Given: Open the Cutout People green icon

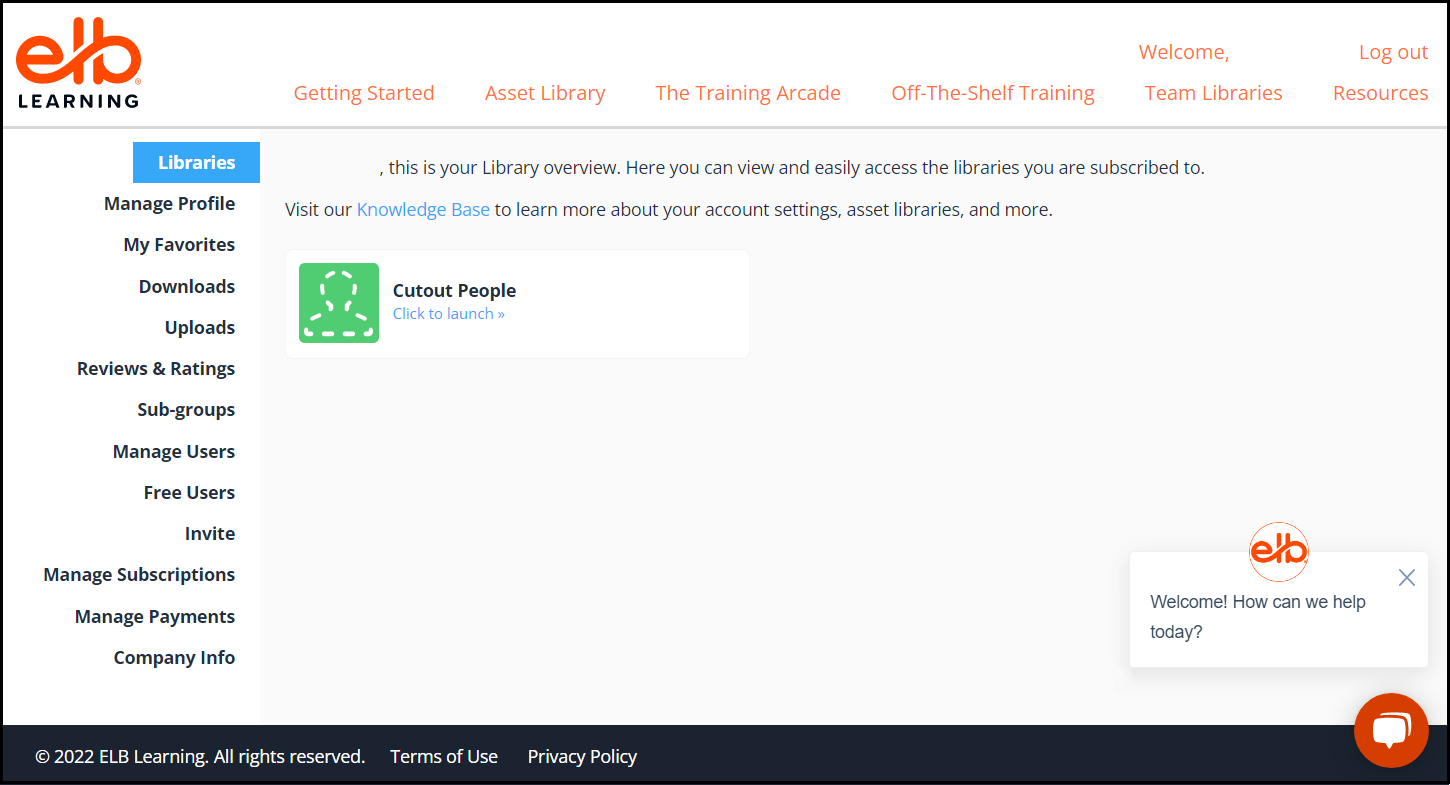Looking at the screenshot, I should (x=339, y=303).
